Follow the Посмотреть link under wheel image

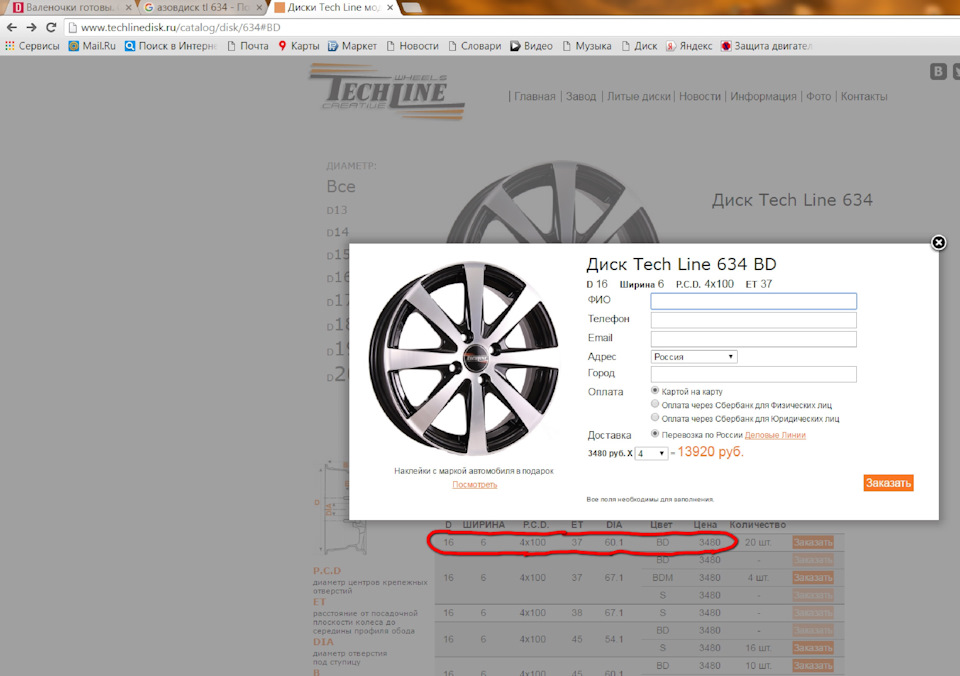pos(474,485)
